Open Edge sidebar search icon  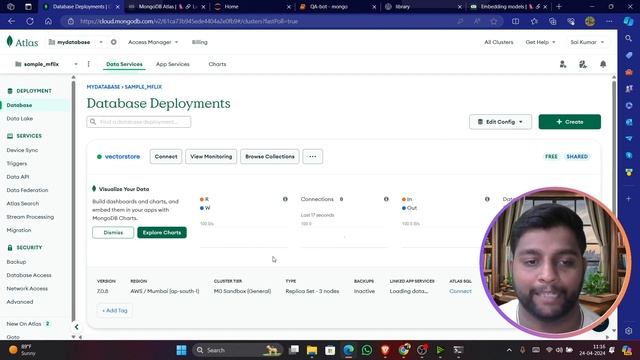tap(629, 38)
